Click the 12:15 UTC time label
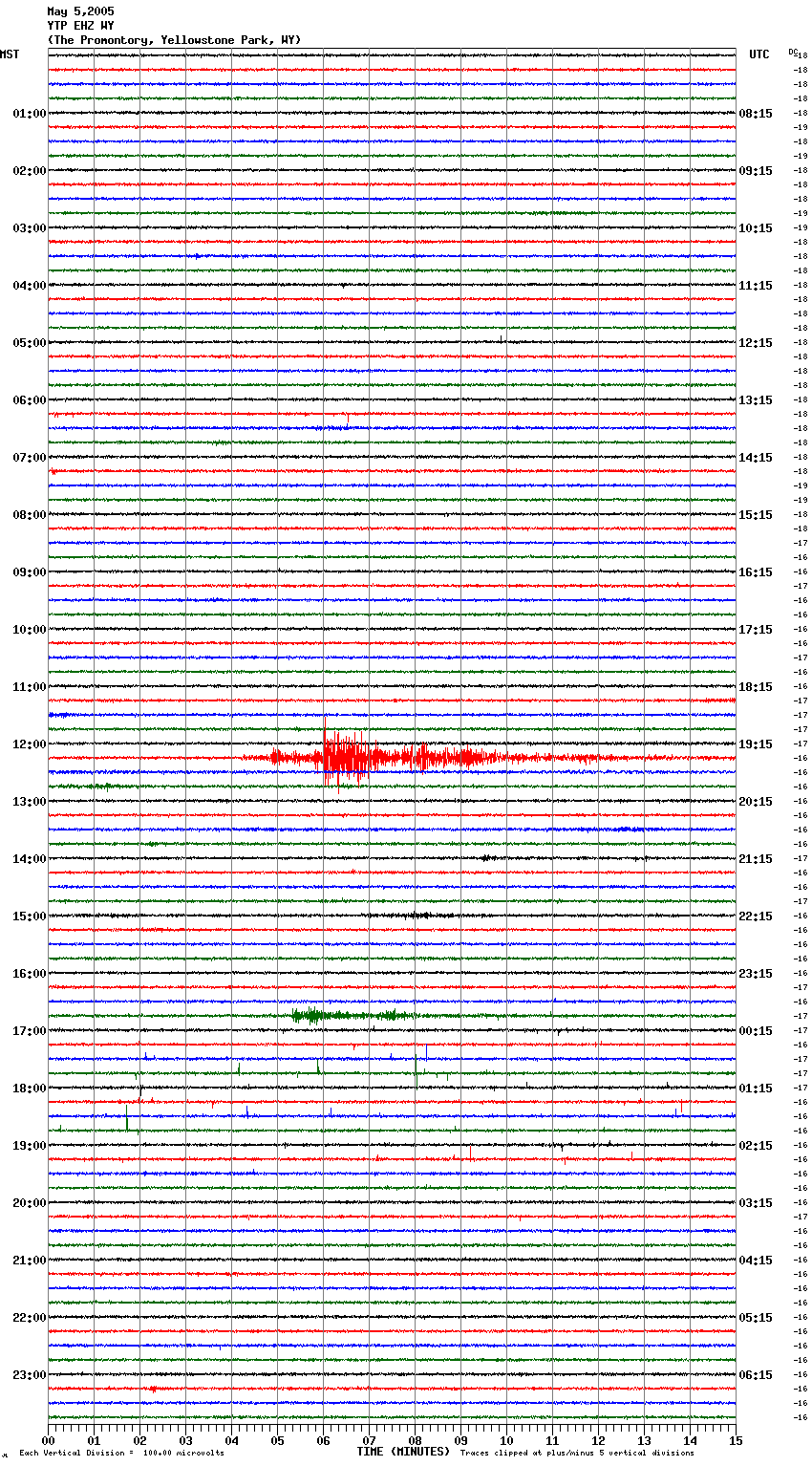Viewport: 812px width, 1466px height. click(756, 343)
